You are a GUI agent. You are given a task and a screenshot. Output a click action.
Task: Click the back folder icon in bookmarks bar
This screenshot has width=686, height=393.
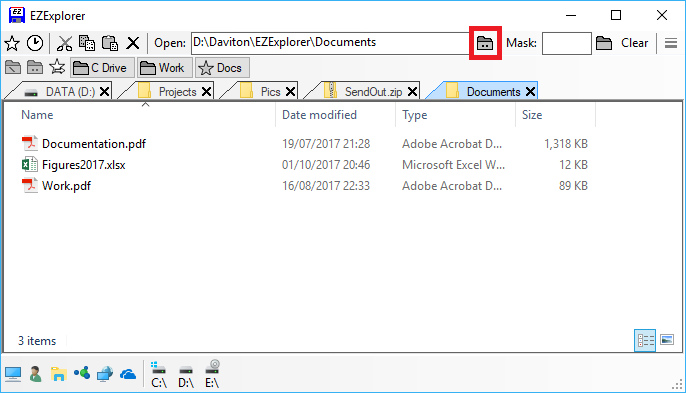(x=13, y=67)
